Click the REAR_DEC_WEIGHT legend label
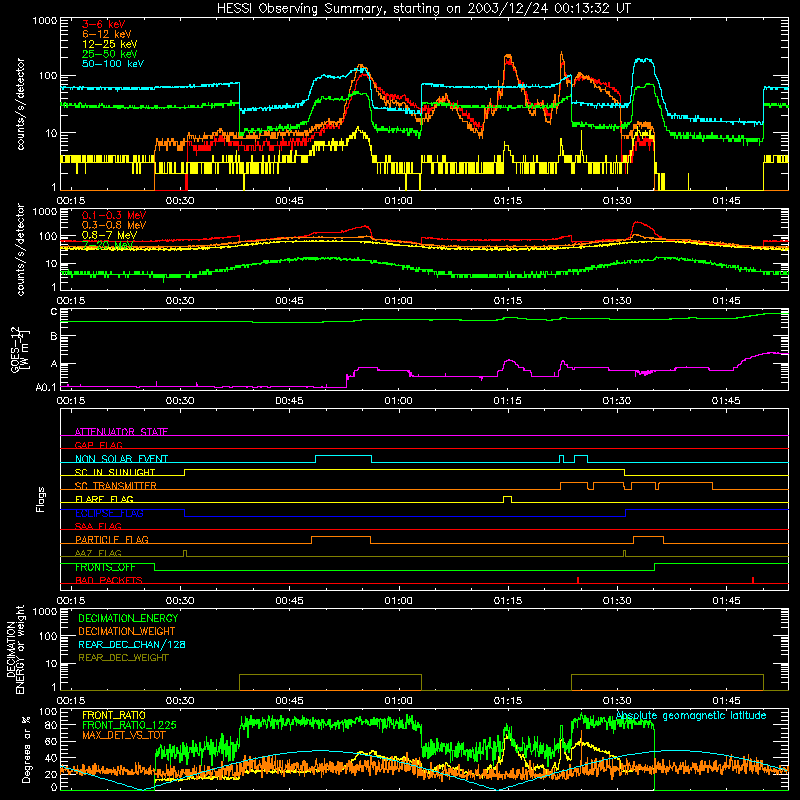The width and height of the screenshot is (800, 800). pos(123,658)
